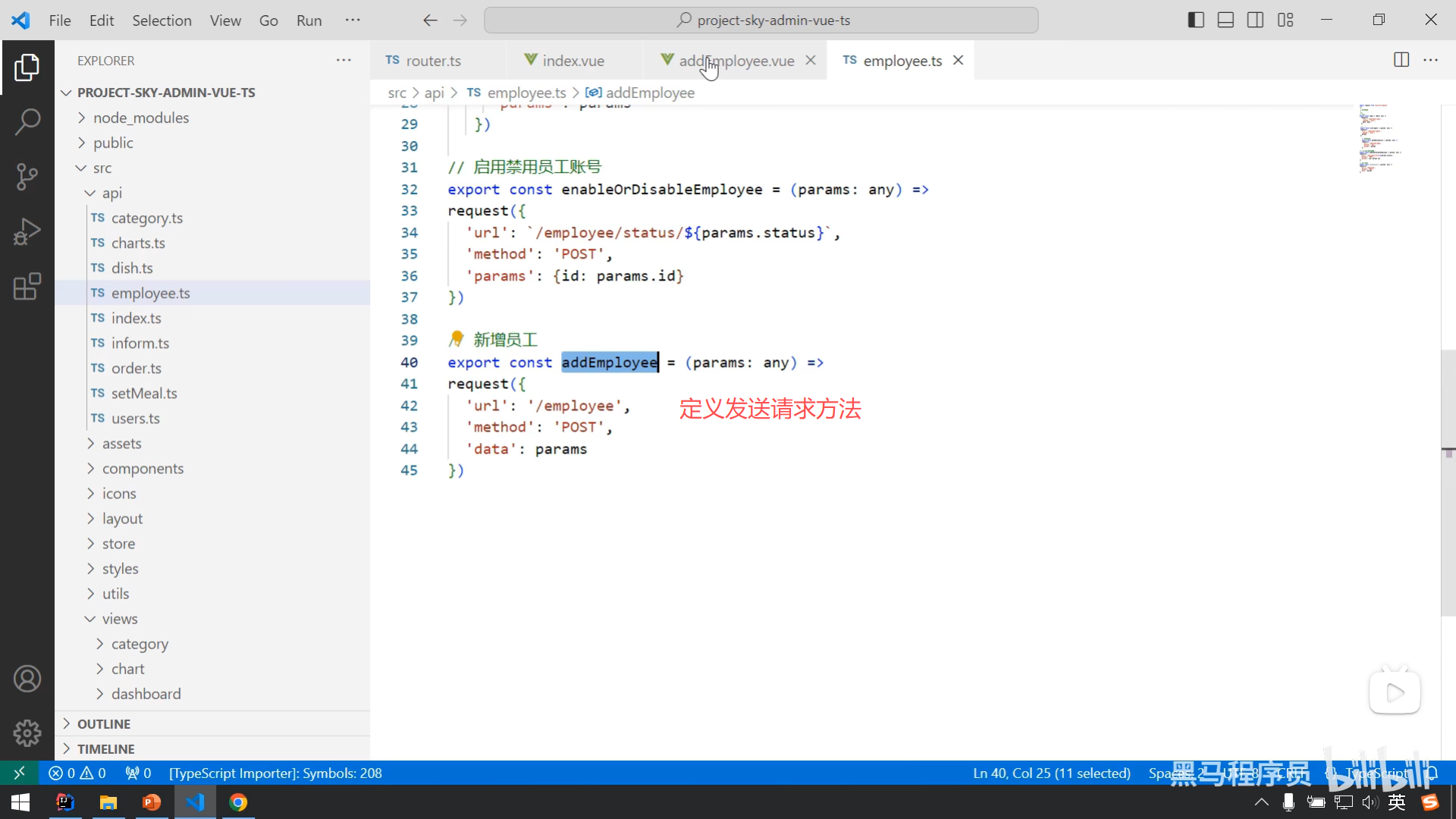
Task: Open the Accounts menu icon
Action: tap(27, 679)
